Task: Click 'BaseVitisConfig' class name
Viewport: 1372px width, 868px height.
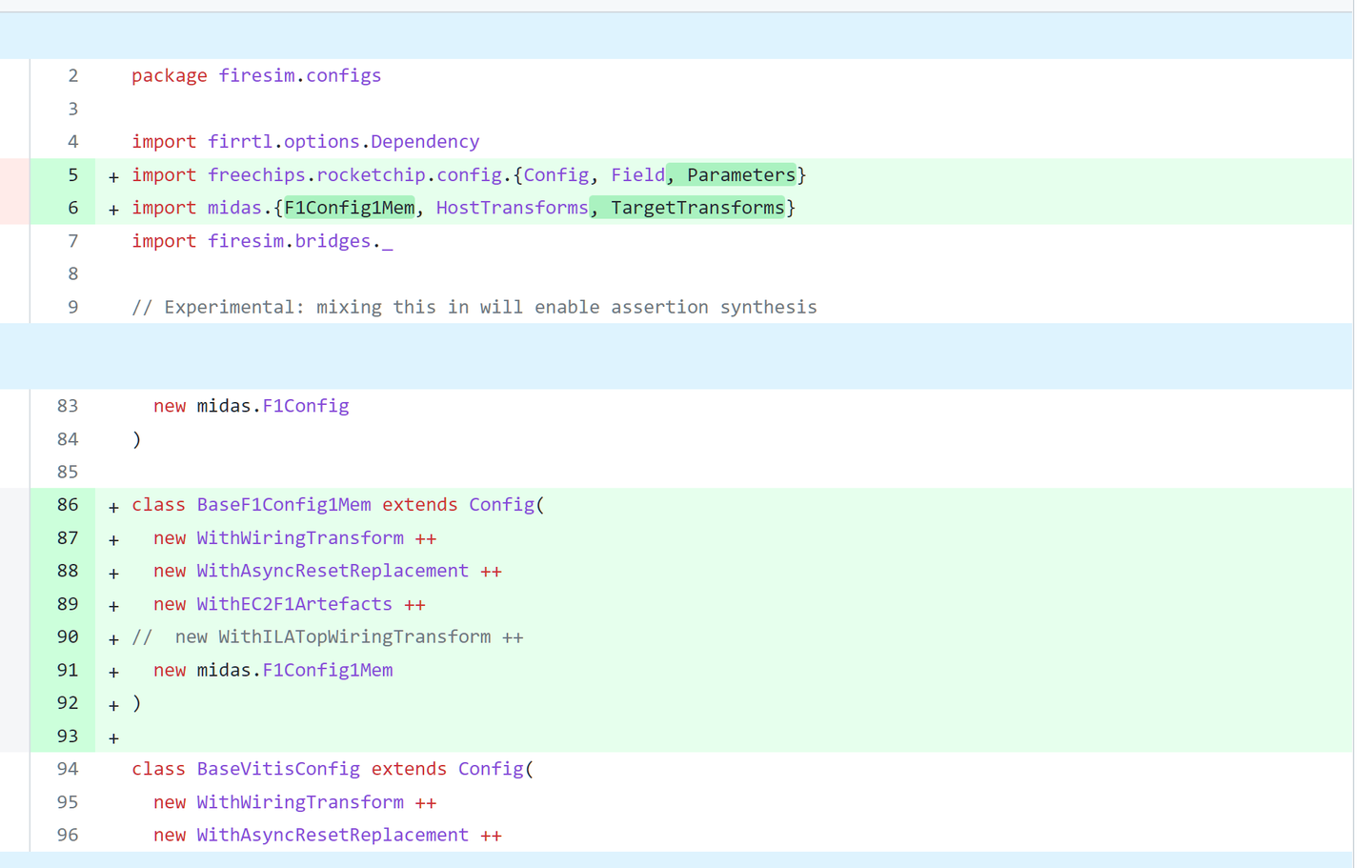Action: point(279,769)
